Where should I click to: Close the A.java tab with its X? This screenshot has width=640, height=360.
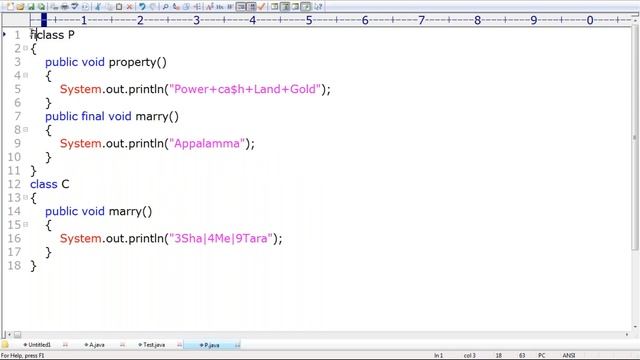point(122,345)
